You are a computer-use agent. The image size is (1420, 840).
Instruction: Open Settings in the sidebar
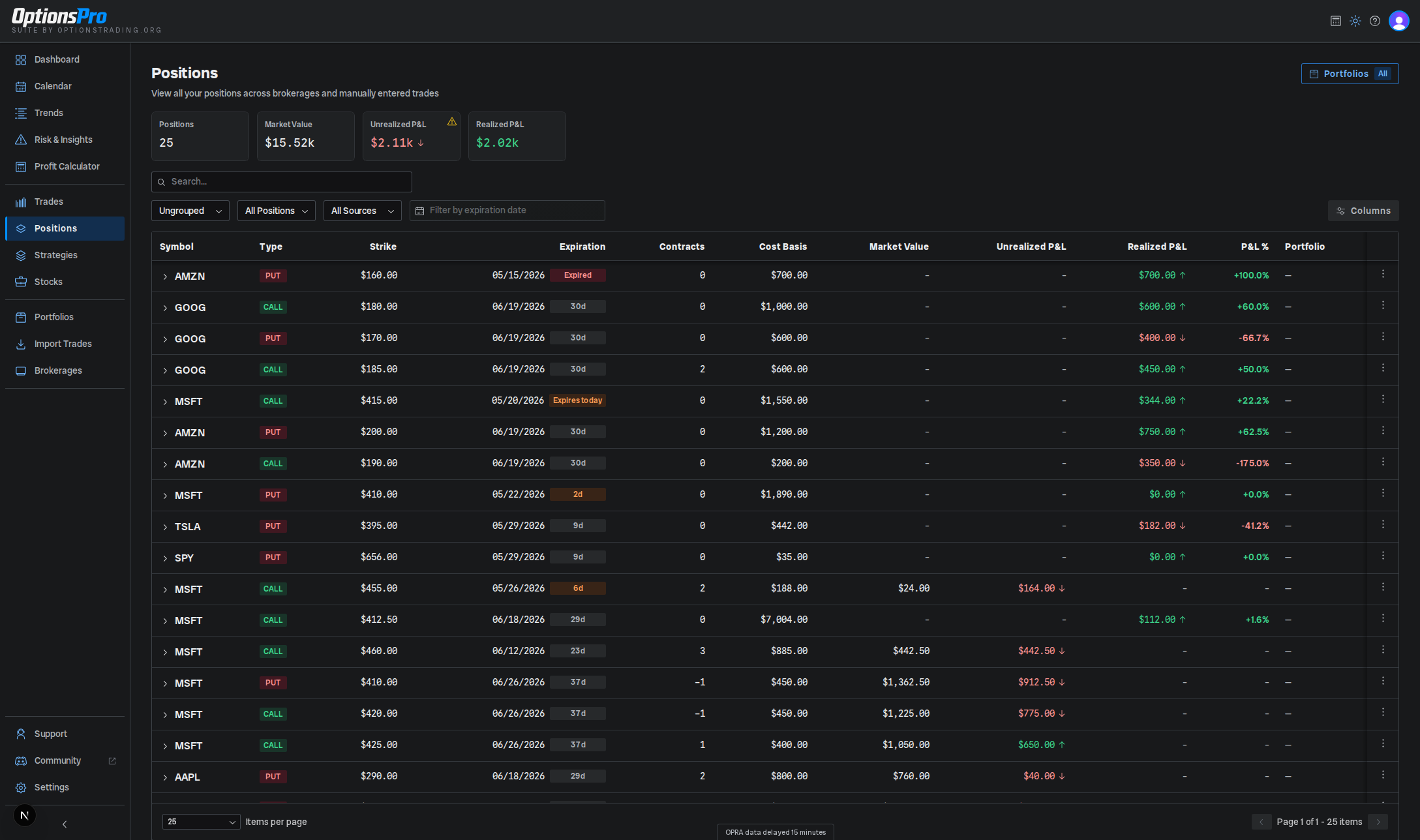point(65,787)
